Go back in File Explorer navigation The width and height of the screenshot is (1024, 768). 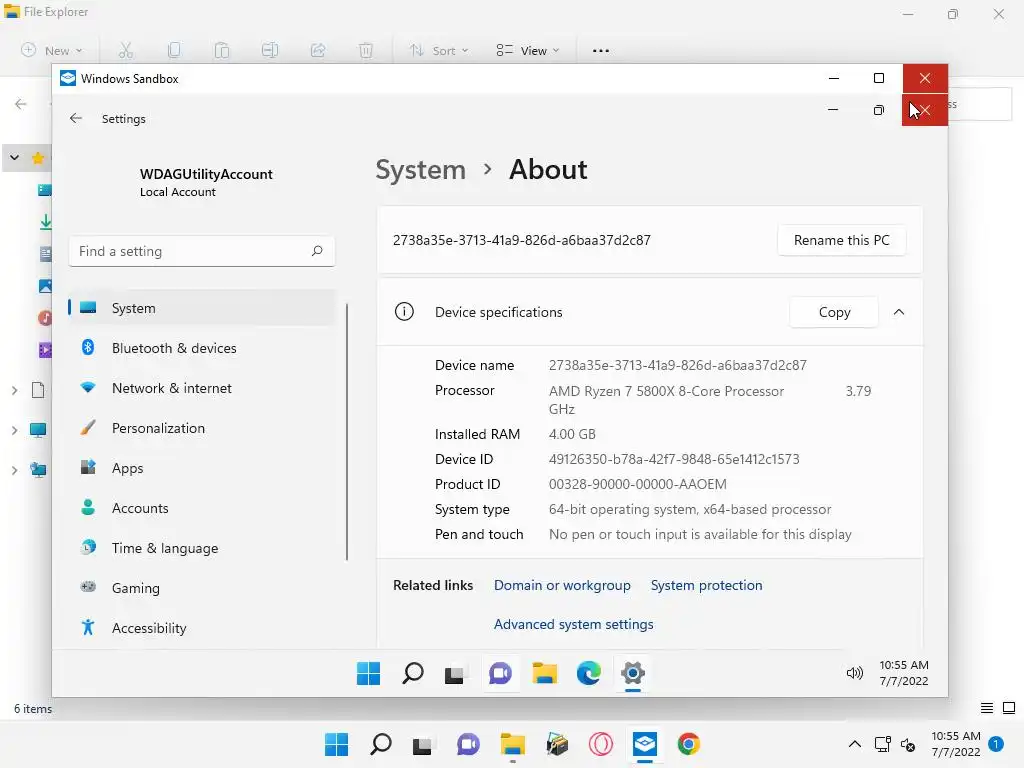[x=21, y=104]
